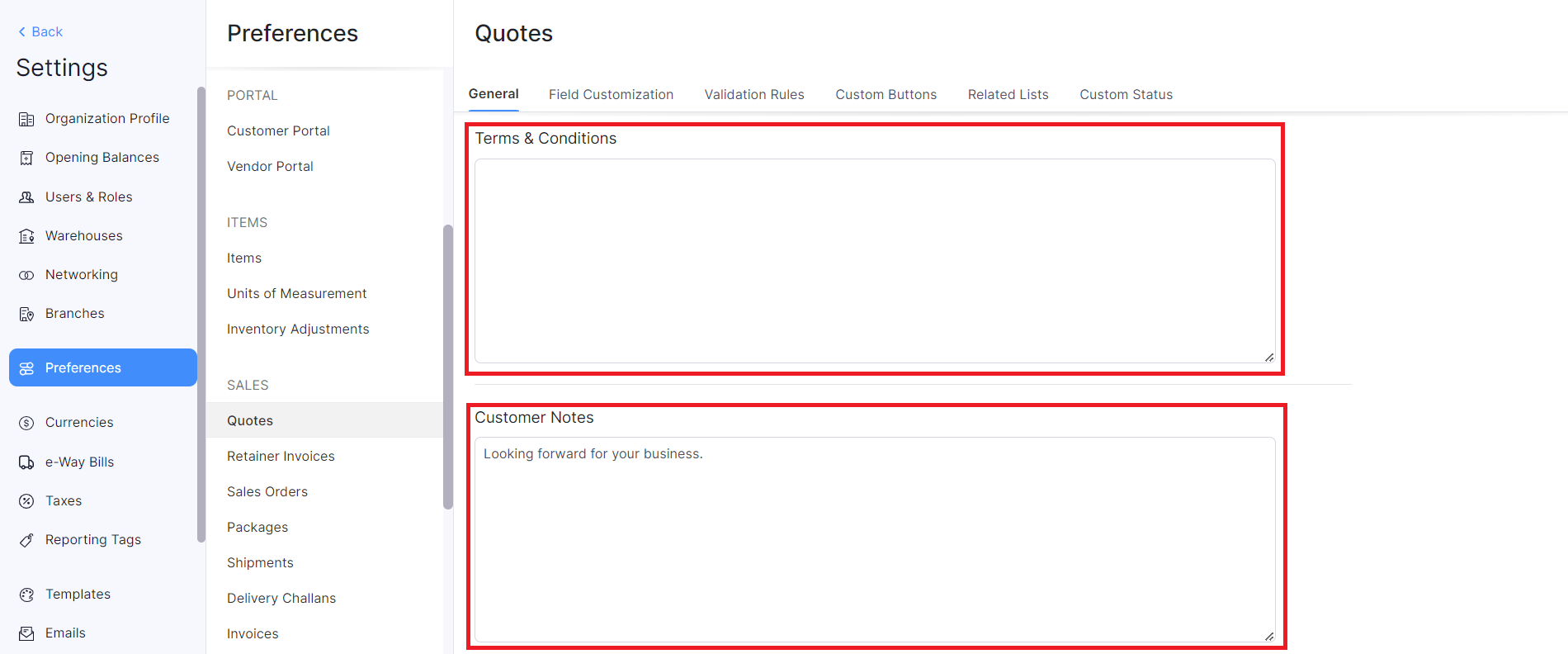Image resolution: width=1568 pixels, height=654 pixels.
Task: Click the Reporting Tags icon
Action: (26, 540)
